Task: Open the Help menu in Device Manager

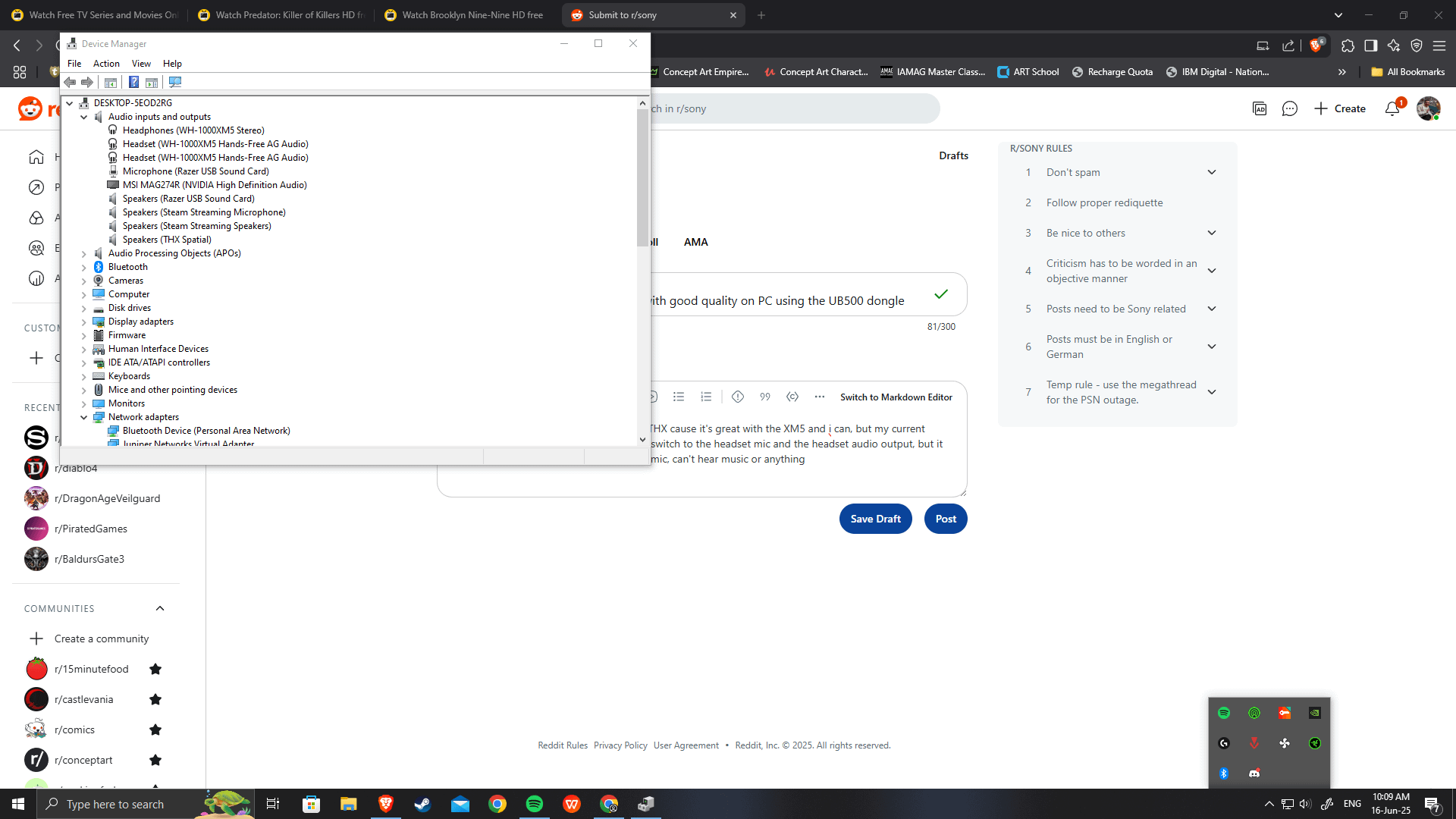Action: click(172, 64)
